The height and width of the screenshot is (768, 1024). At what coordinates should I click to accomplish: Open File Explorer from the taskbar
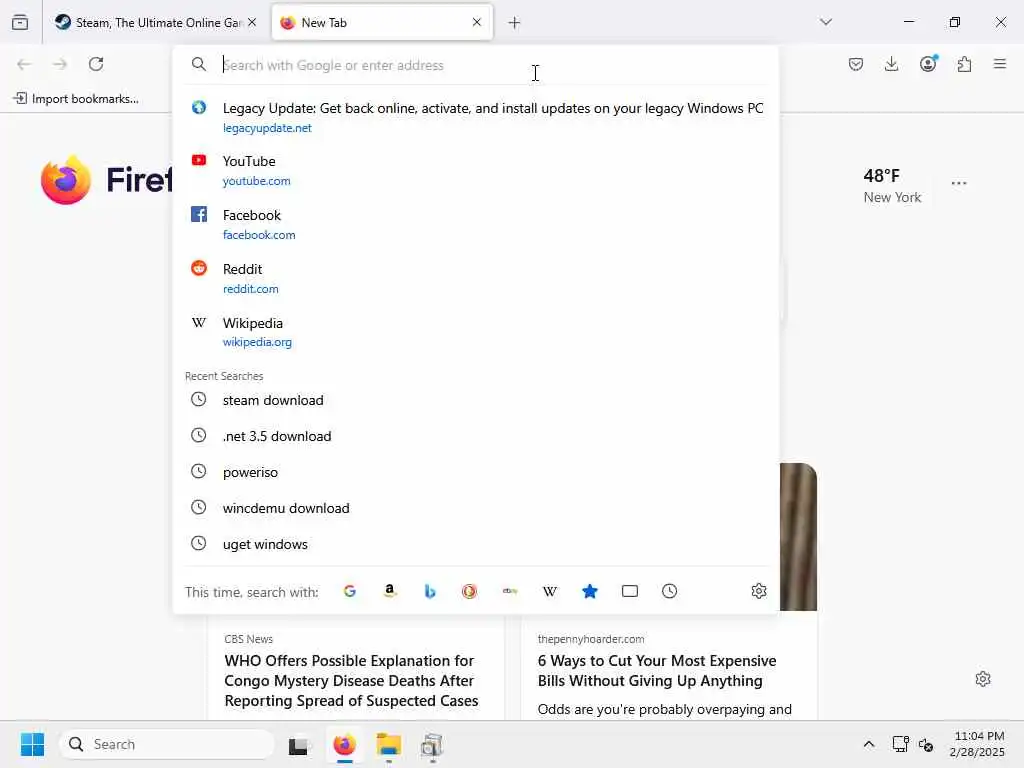coord(389,744)
